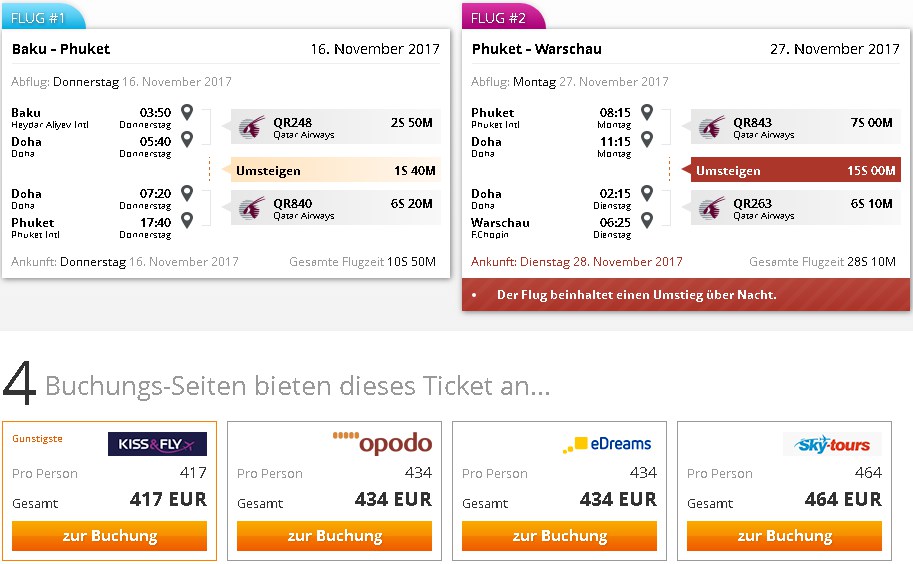Click the Phuket 17:40 arrival location pin
The image size is (913, 564).
(x=187, y=220)
